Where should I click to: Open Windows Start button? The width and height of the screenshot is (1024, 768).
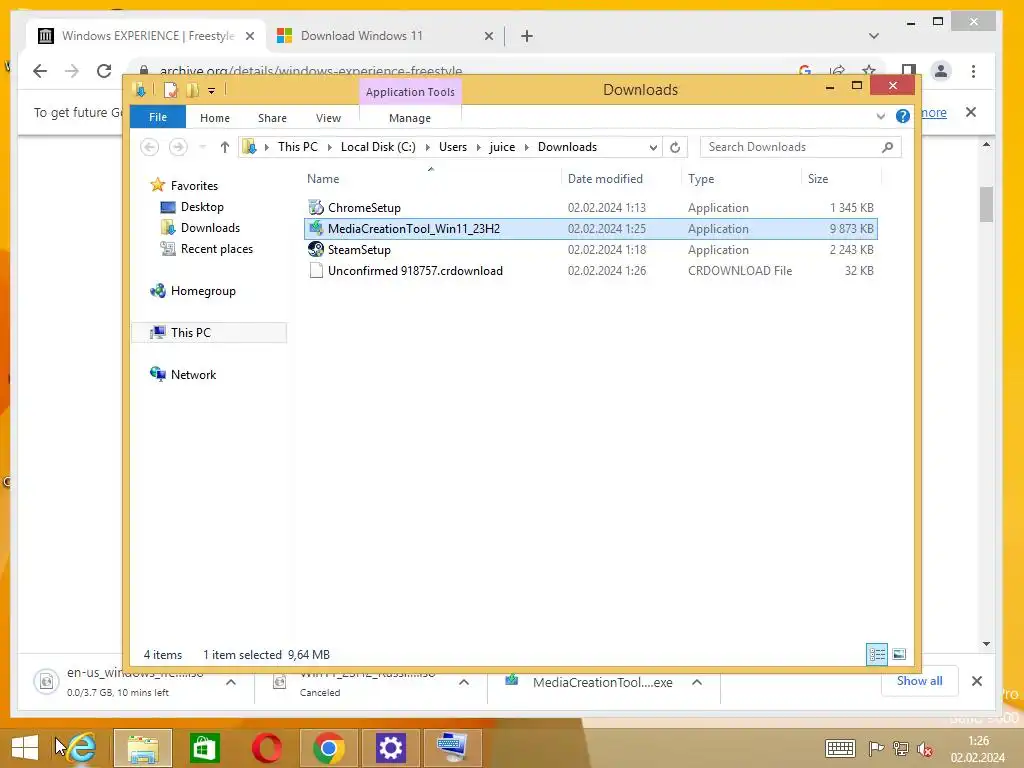(25, 748)
